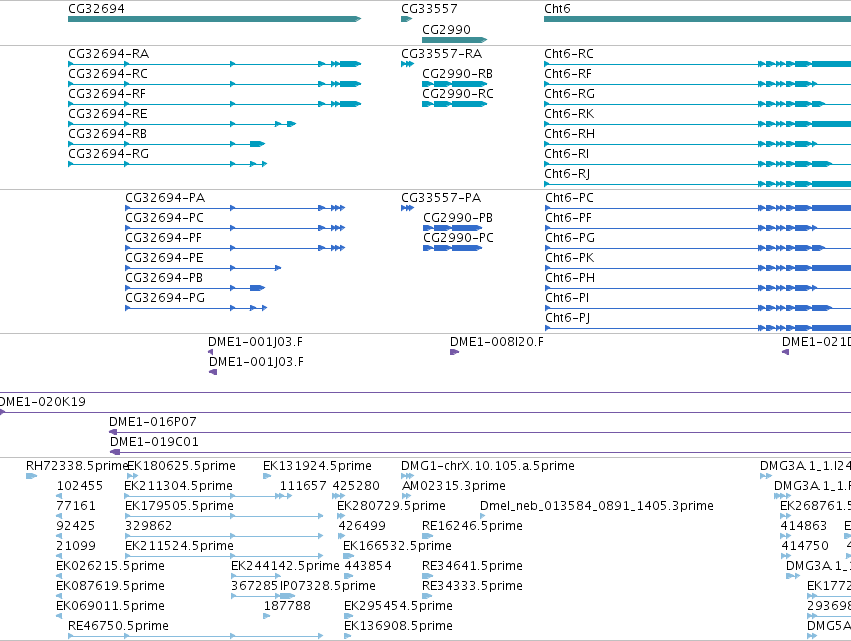The height and width of the screenshot is (641, 851).
Task: Click the IP07328.5prime EST label
Action: point(328,586)
